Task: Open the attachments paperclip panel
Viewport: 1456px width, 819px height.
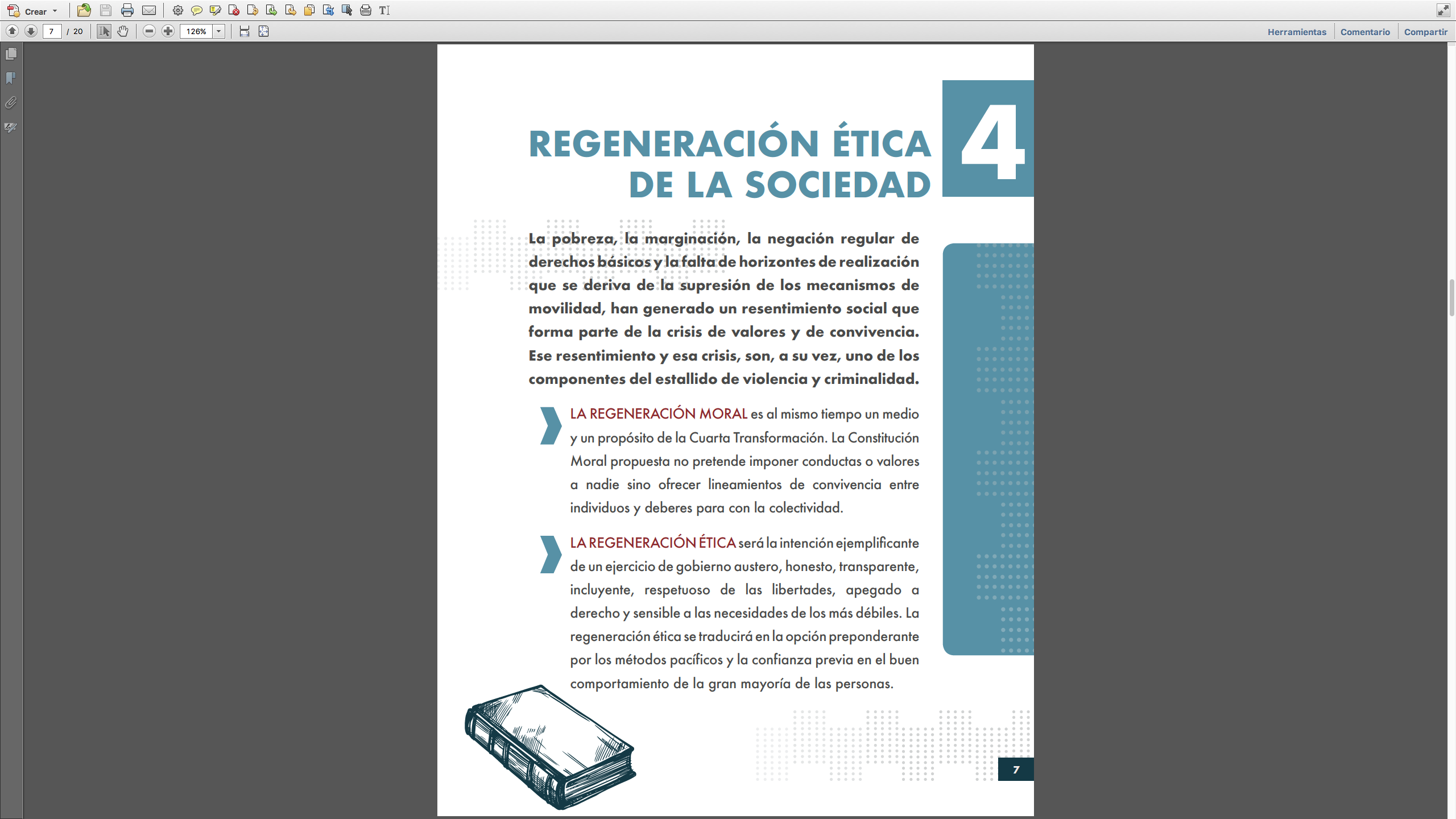Action: pyautogui.click(x=11, y=103)
